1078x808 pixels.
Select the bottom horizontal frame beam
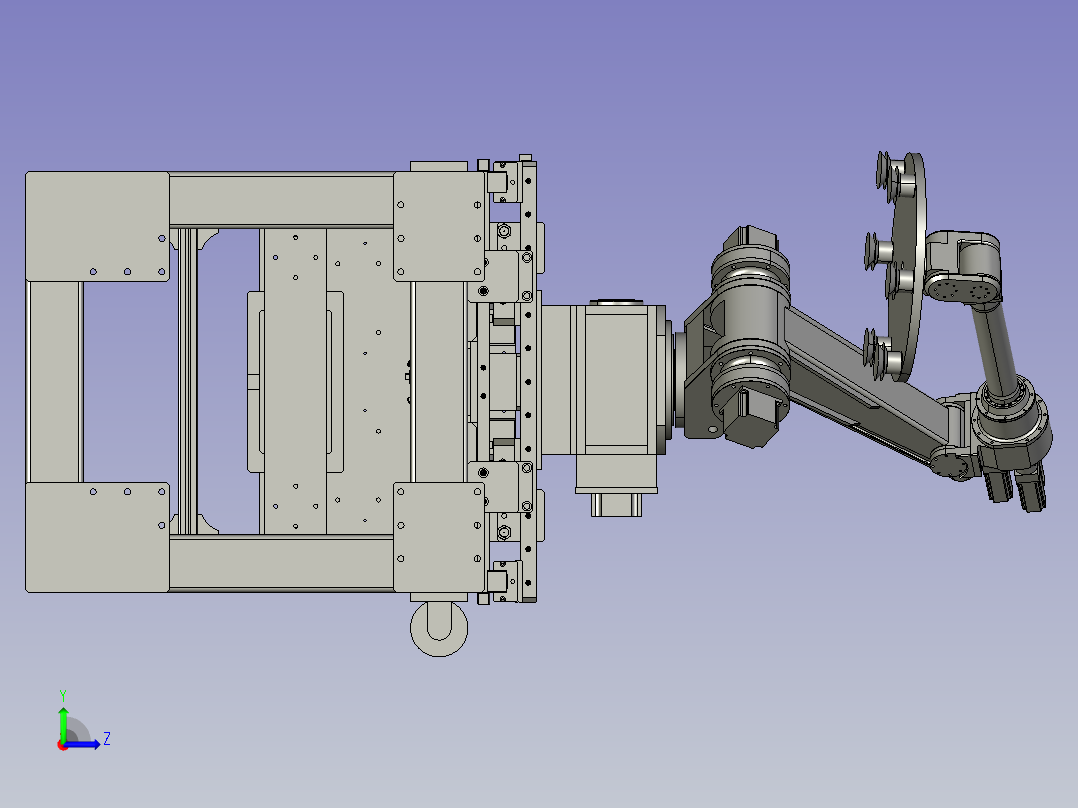pyautogui.click(x=281, y=563)
